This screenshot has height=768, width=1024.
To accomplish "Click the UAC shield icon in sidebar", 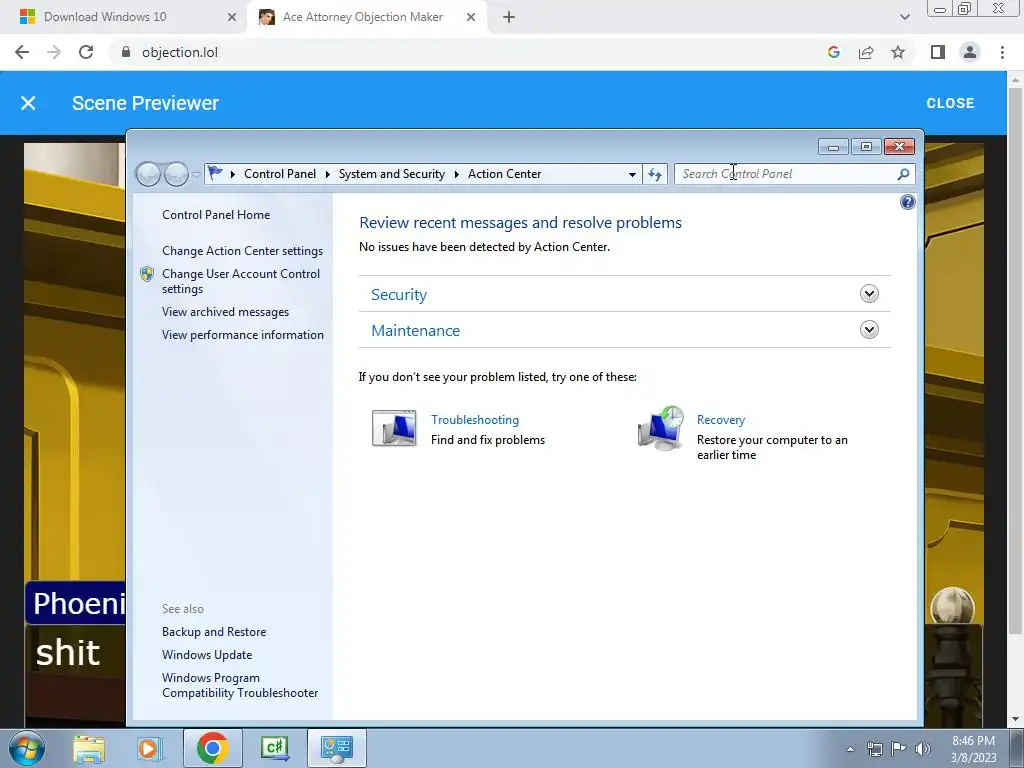I will click(x=147, y=274).
